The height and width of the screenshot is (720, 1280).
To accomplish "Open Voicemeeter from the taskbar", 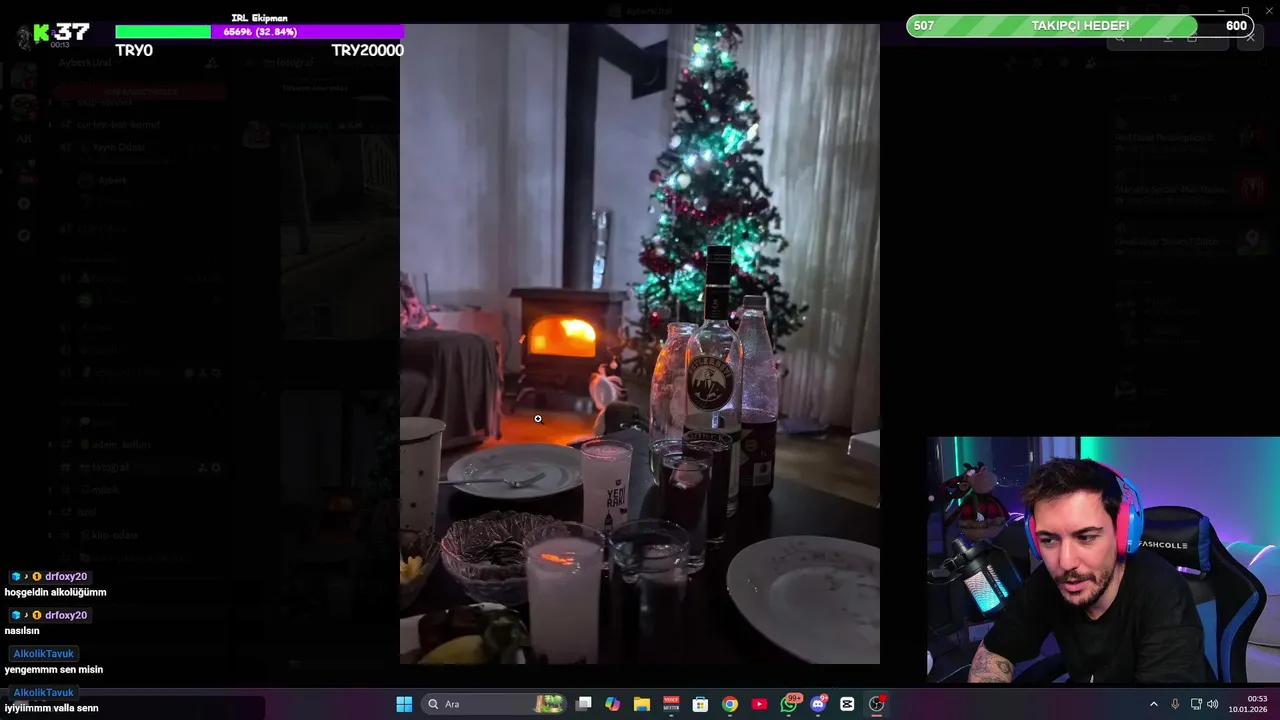I will pos(671,704).
